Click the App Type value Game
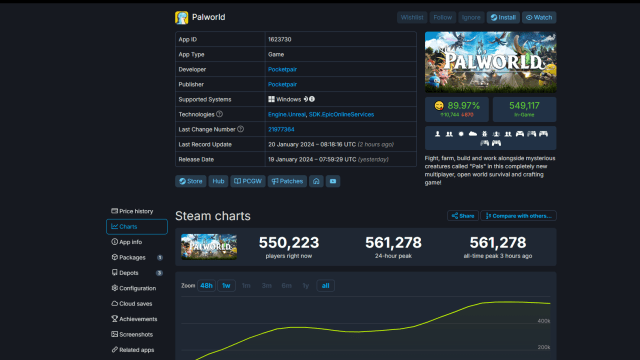 pyautogui.click(x=276, y=54)
